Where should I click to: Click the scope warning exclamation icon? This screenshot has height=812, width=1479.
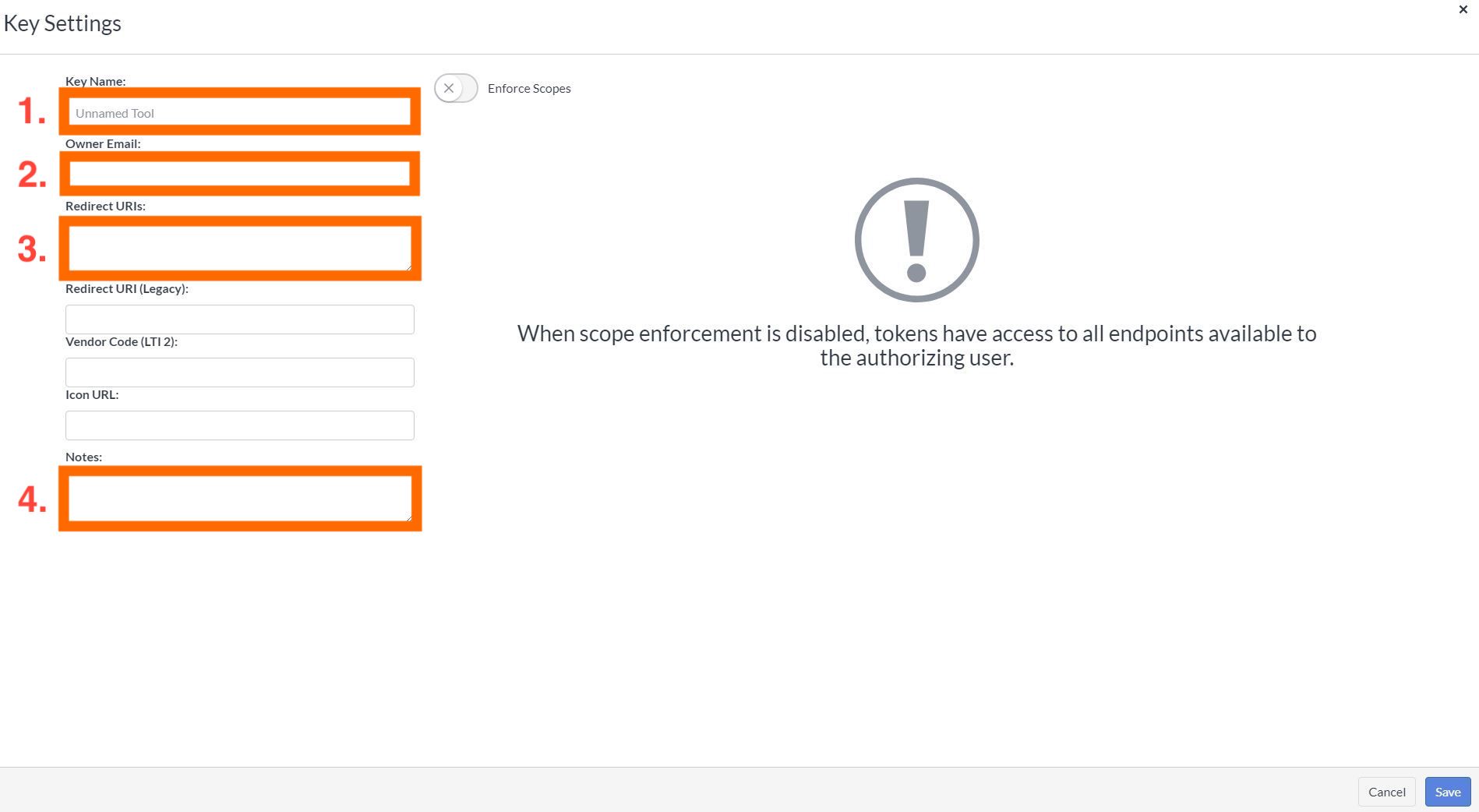click(x=917, y=240)
